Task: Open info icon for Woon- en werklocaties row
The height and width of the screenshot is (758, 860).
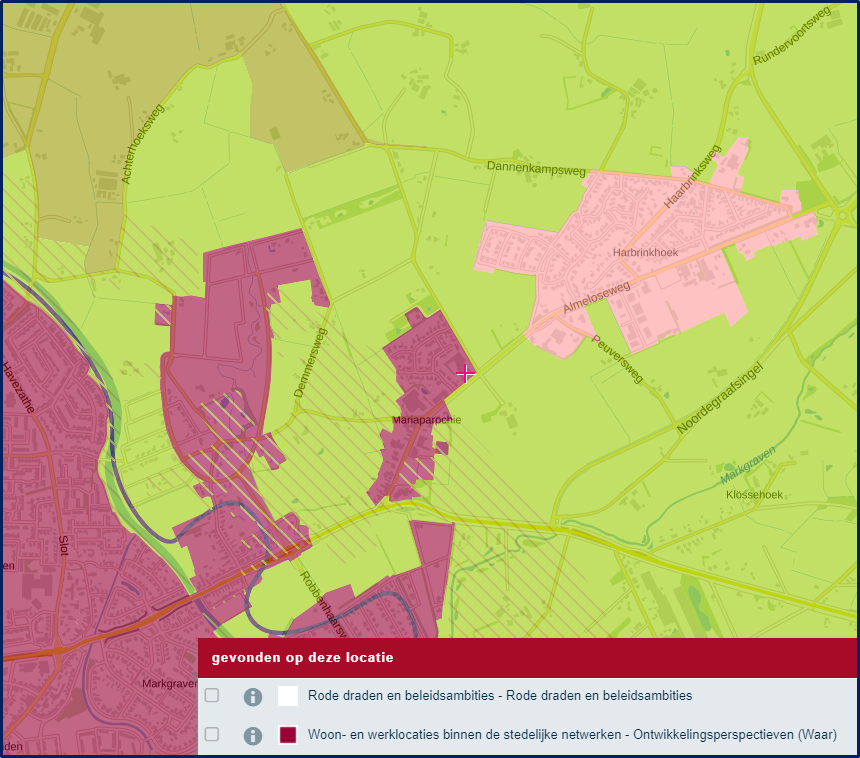Action: (253, 736)
